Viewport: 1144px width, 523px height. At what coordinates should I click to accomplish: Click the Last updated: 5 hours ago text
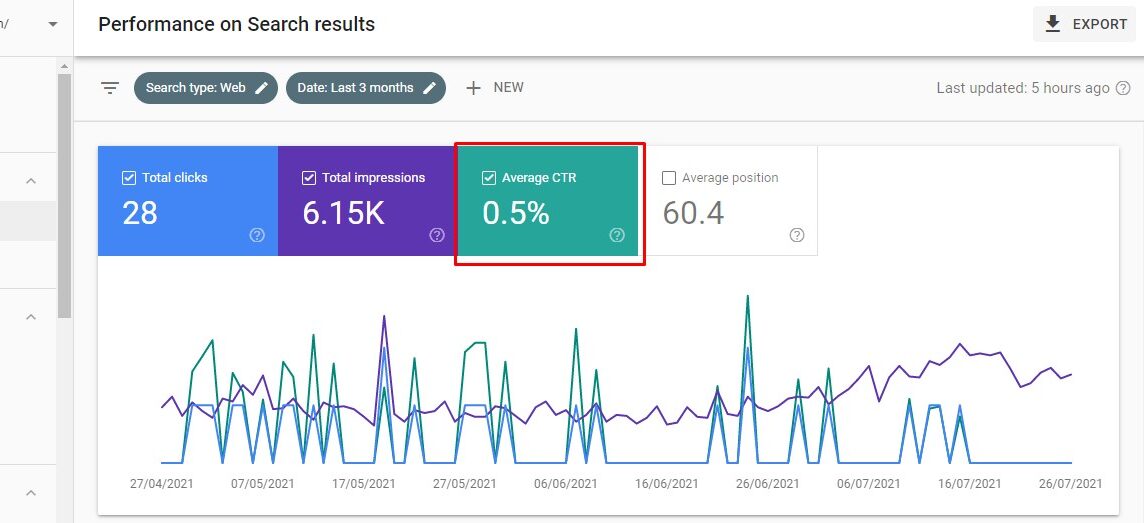pos(1023,88)
